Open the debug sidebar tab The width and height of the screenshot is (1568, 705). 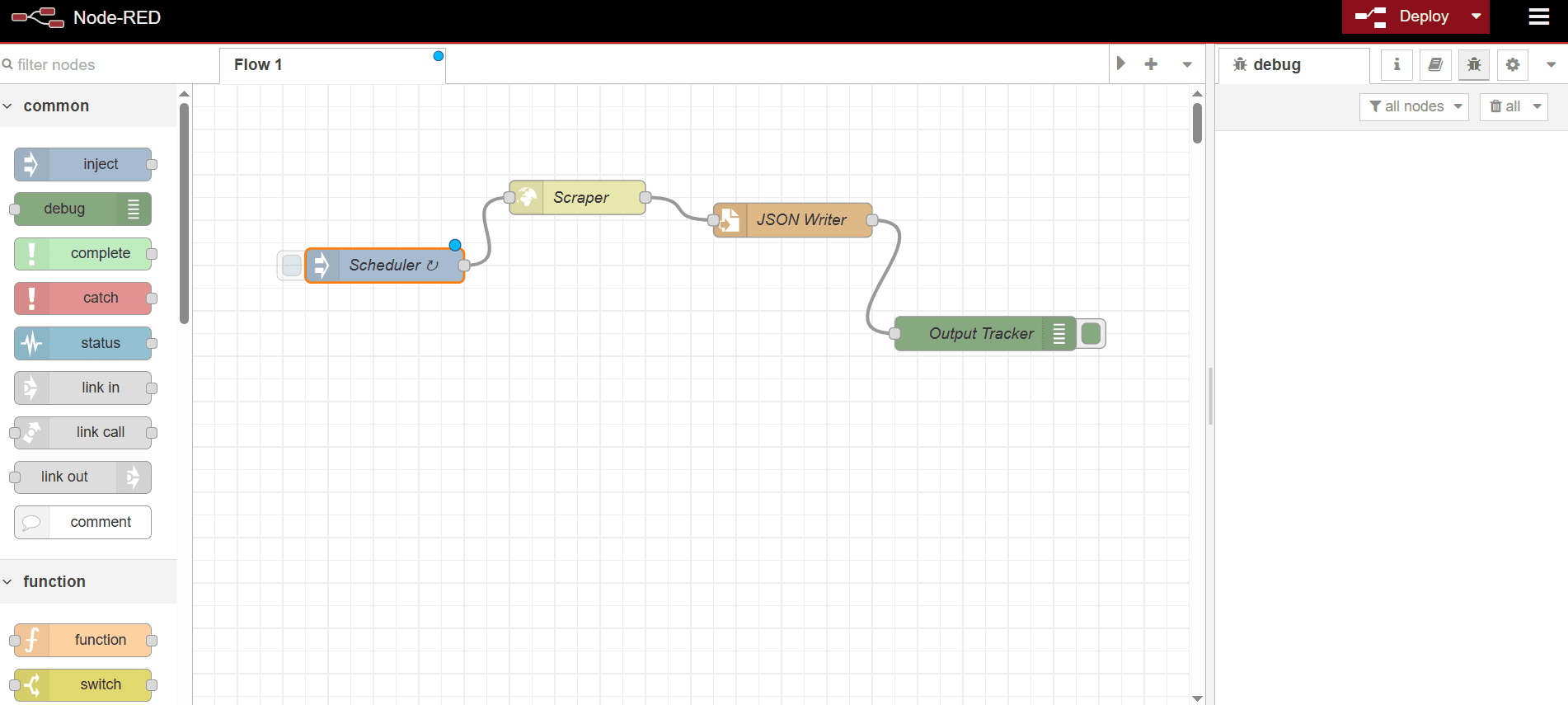tap(1293, 64)
